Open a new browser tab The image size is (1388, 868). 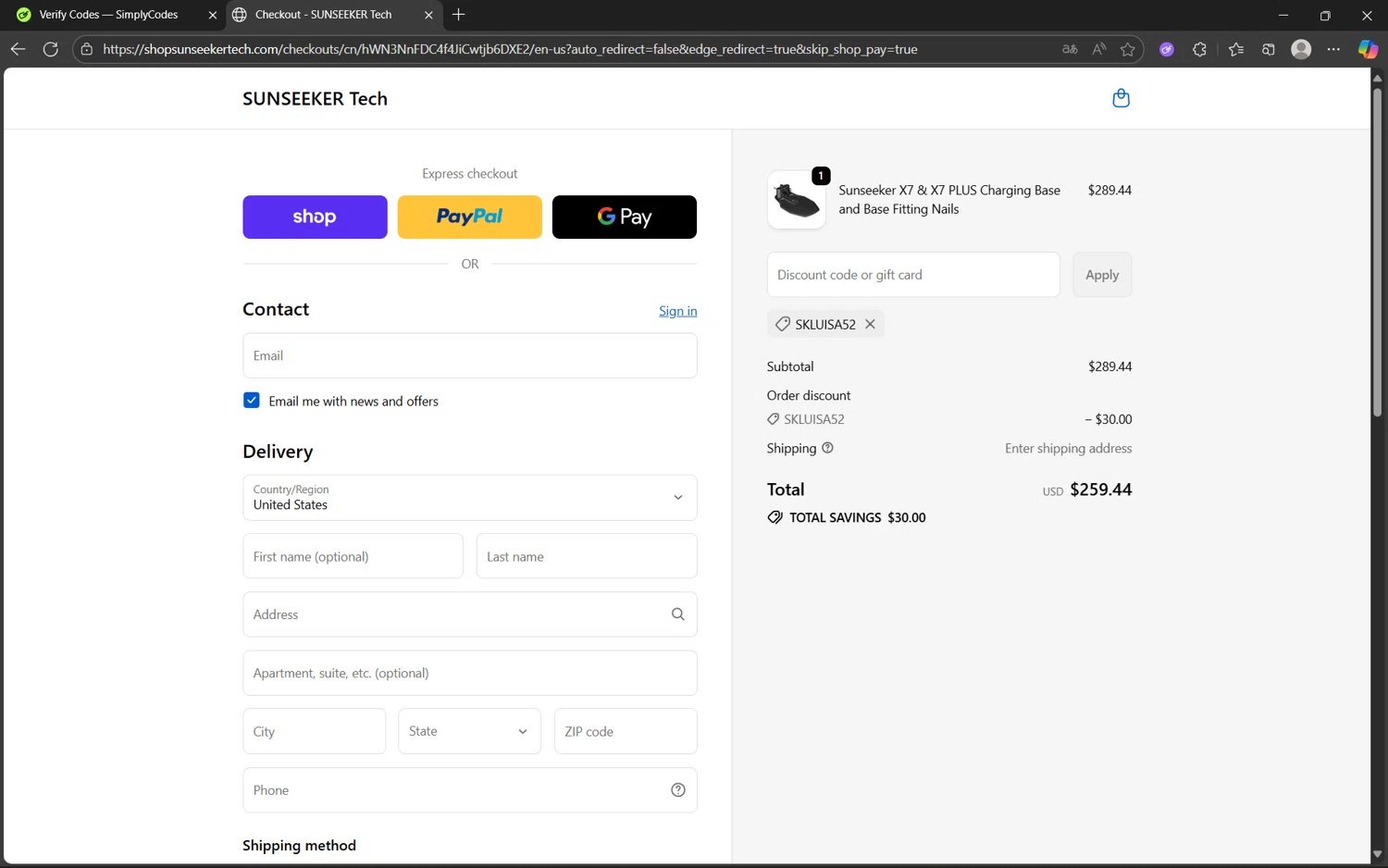(x=459, y=14)
